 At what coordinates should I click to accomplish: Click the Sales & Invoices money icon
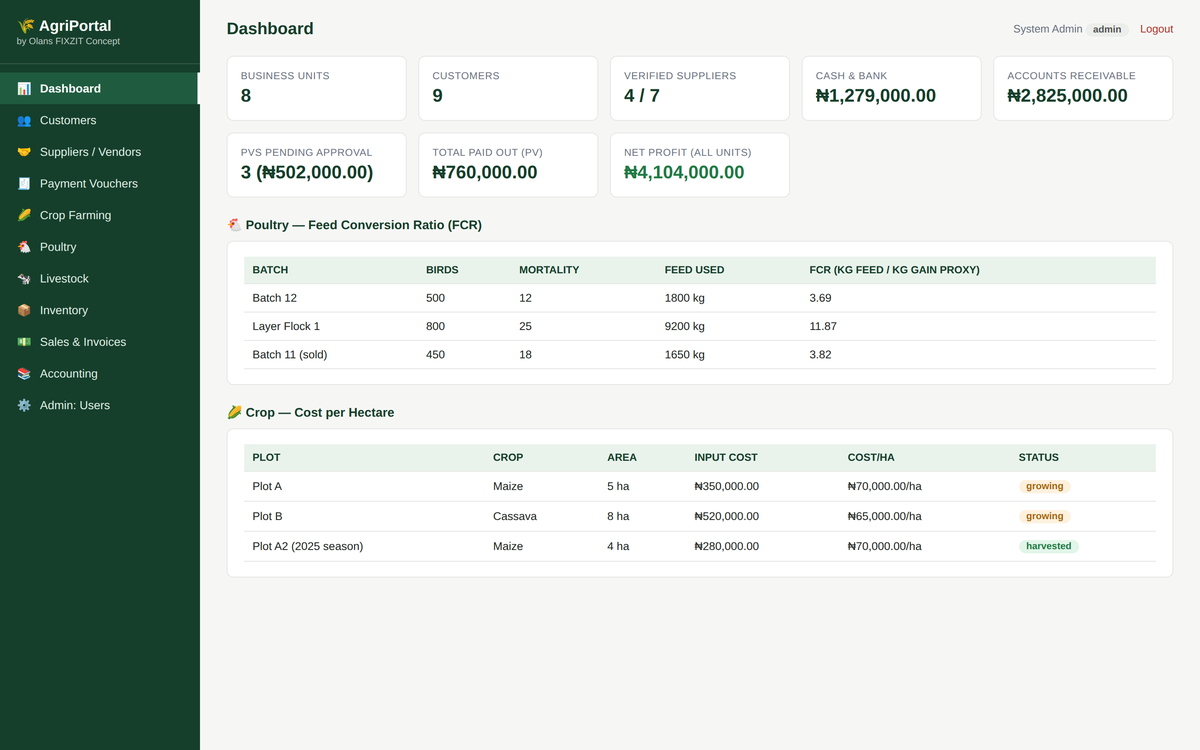[24, 342]
